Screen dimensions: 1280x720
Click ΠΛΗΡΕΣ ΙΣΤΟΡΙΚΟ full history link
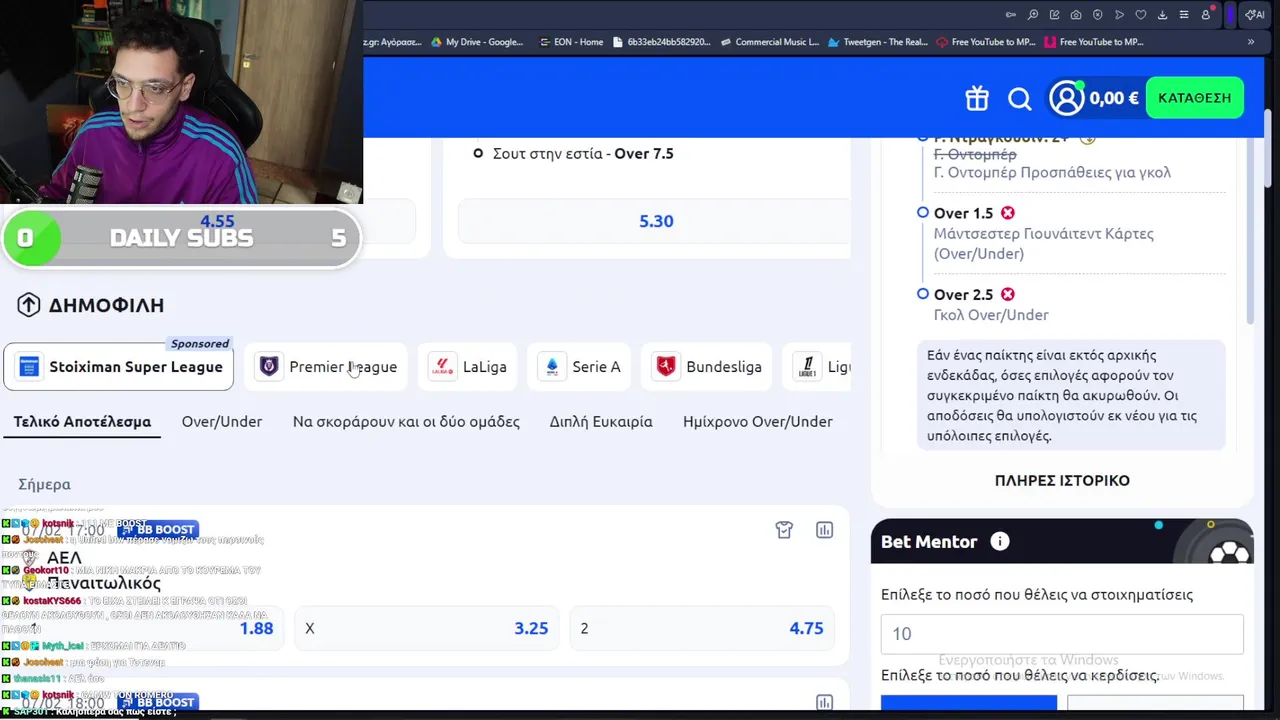(x=1062, y=481)
